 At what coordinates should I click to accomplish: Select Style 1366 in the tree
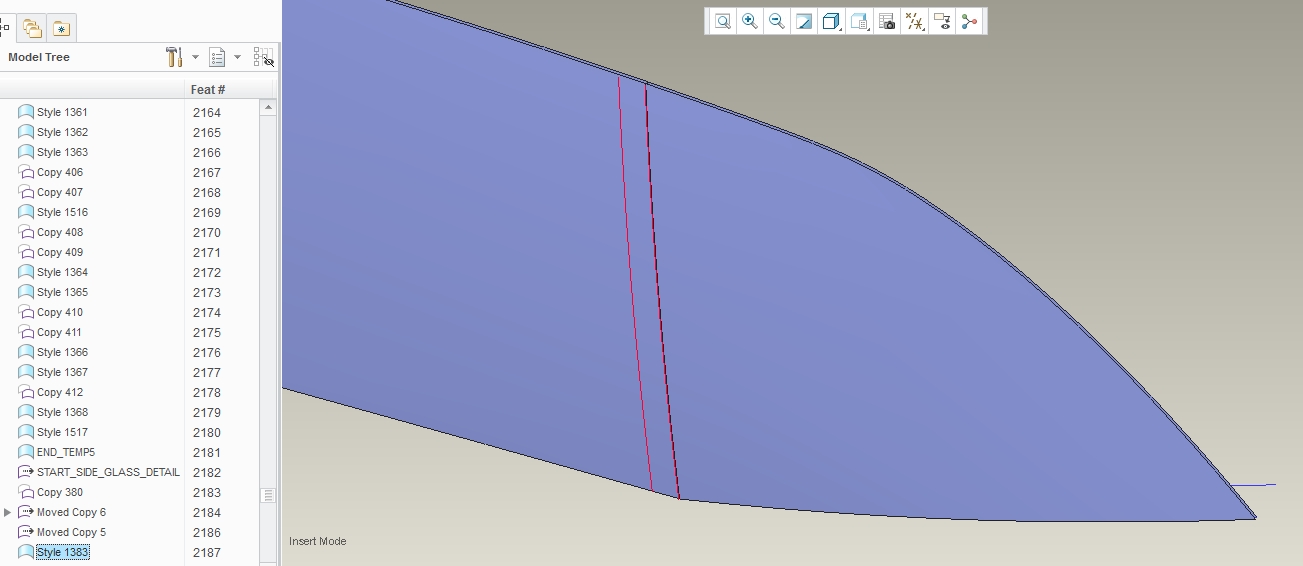[62, 352]
